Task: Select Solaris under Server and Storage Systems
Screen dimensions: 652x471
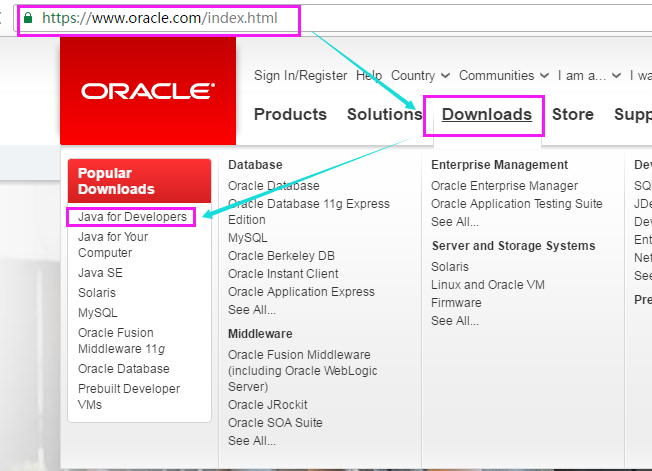Action: (x=450, y=266)
